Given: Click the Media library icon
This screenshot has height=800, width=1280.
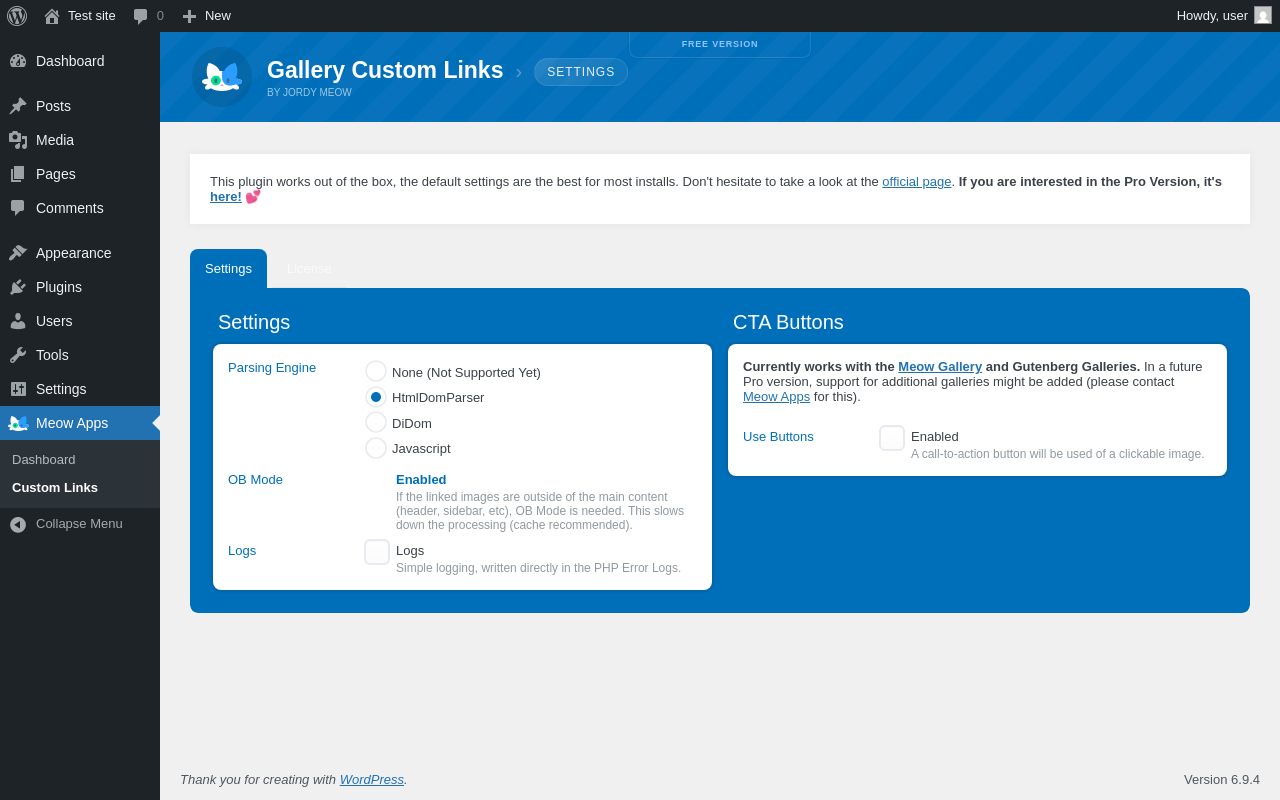Looking at the screenshot, I should coord(18,140).
